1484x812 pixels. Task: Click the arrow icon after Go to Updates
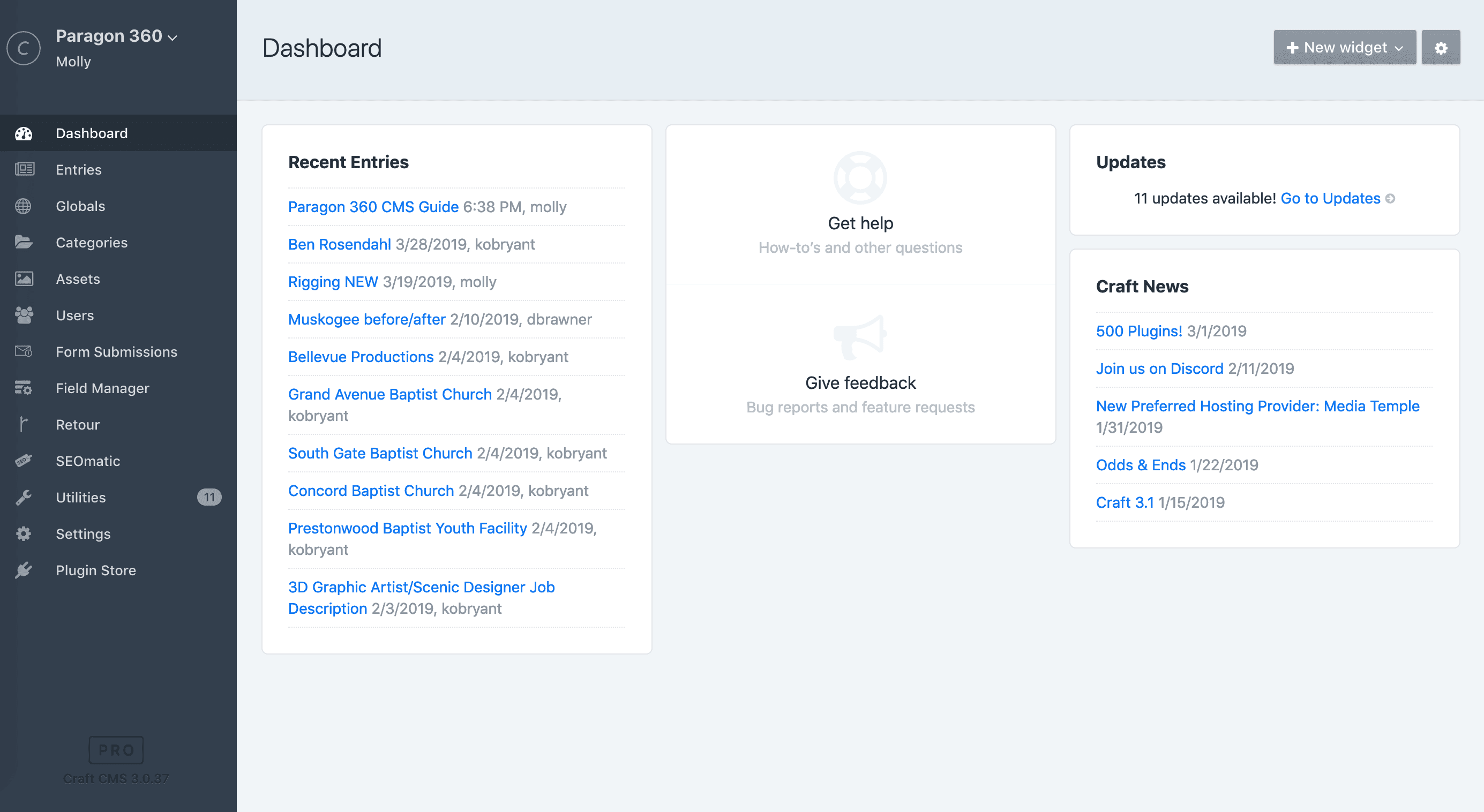tap(1390, 199)
